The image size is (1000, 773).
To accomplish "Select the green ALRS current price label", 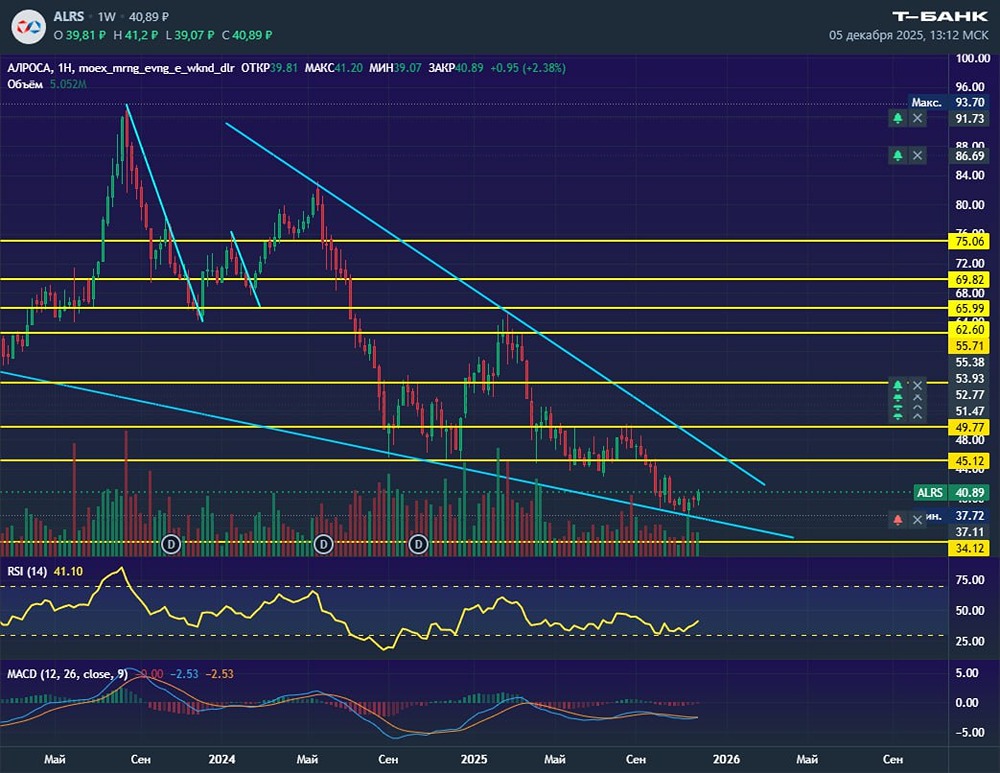I will [x=930, y=493].
